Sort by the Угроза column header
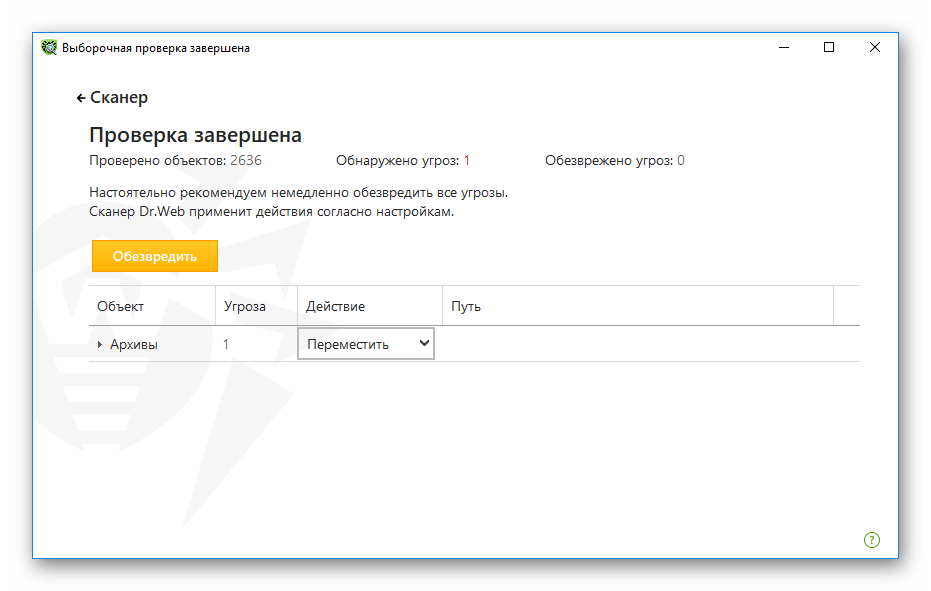Screen dimensions: 931x591 pyautogui.click(x=245, y=306)
